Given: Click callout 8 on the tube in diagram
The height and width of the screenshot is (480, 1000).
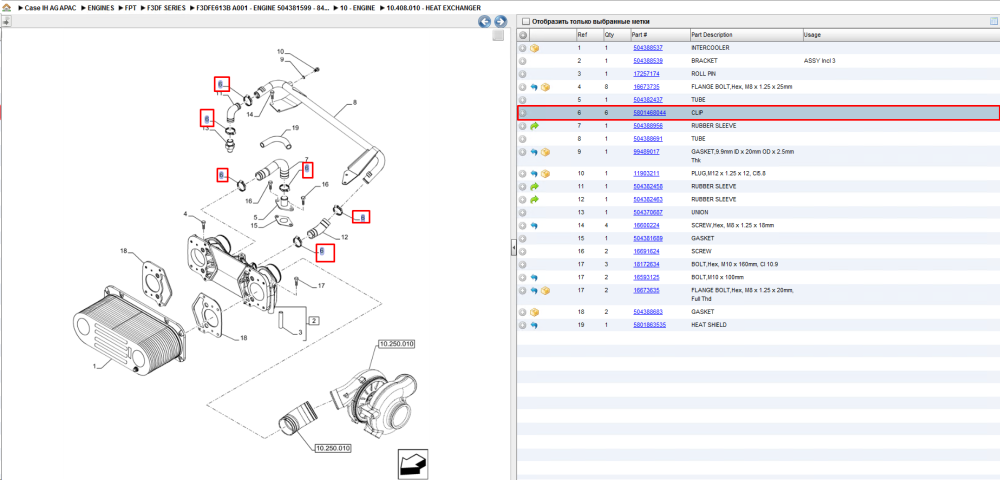Looking at the screenshot, I should tap(355, 103).
